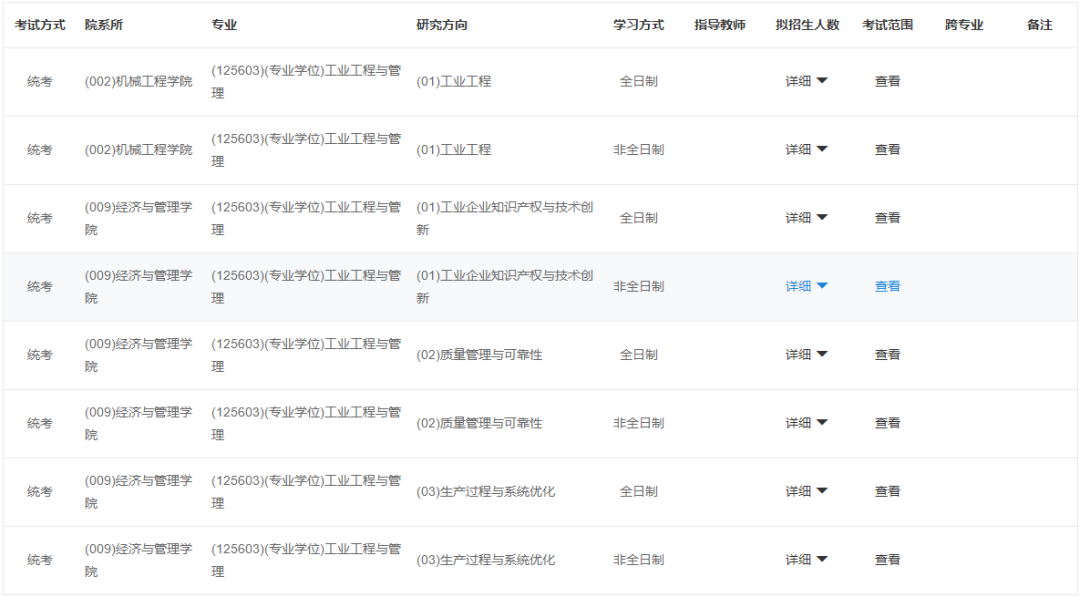
Task: Click the 拟招生人数 column header
Action: click(x=807, y=25)
